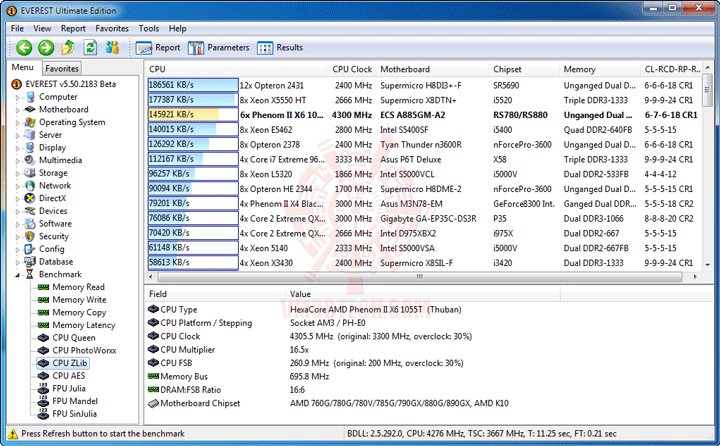Select FPU SinJulia benchmark icon
This screenshot has height=446, width=720.
pos(43,414)
